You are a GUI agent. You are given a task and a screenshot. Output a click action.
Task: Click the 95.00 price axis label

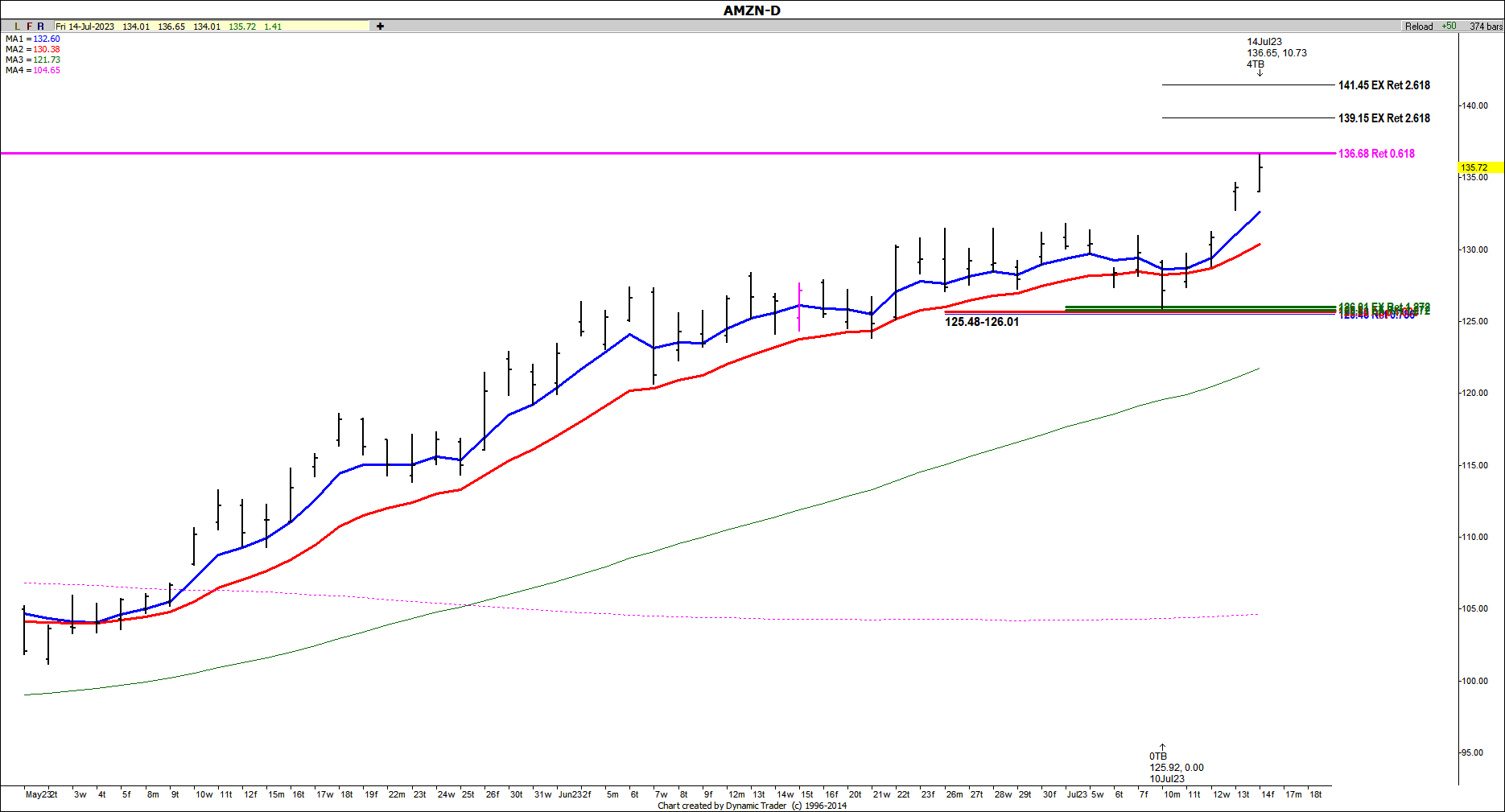point(1473,752)
